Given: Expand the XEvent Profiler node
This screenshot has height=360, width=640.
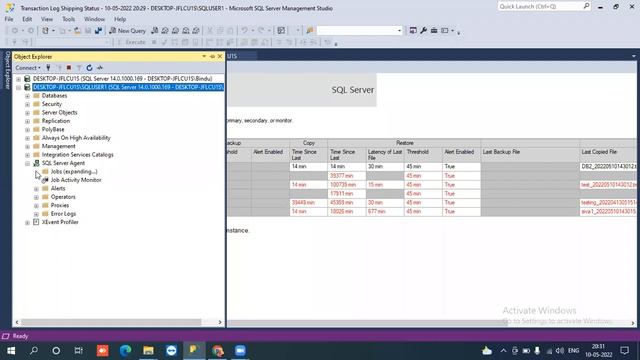Looking at the screenshot, I should coord(27,222).
